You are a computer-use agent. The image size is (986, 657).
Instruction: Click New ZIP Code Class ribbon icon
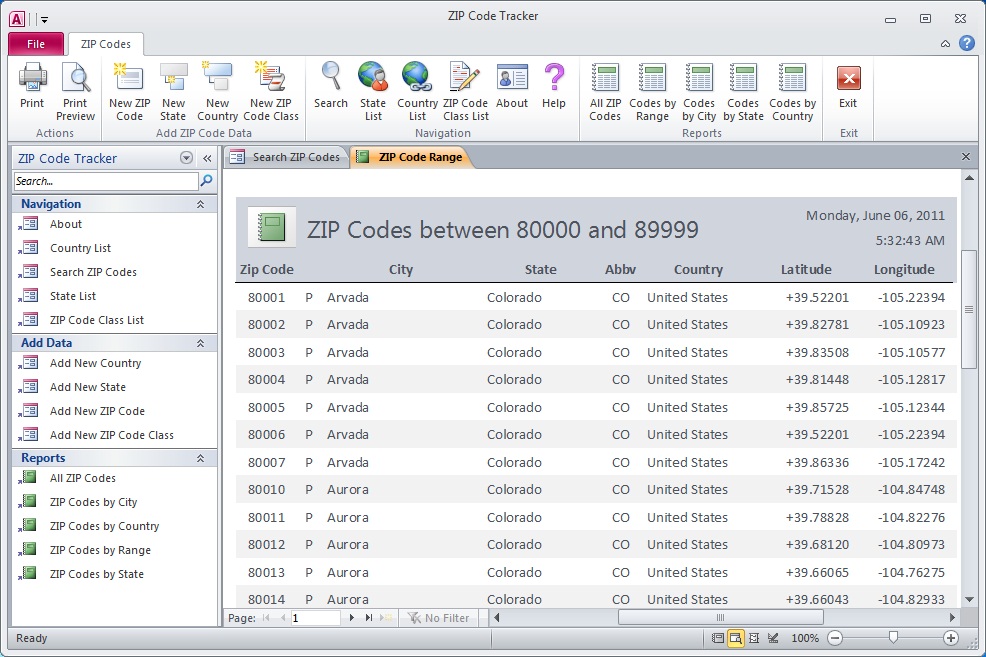click(x=270, y=77)
